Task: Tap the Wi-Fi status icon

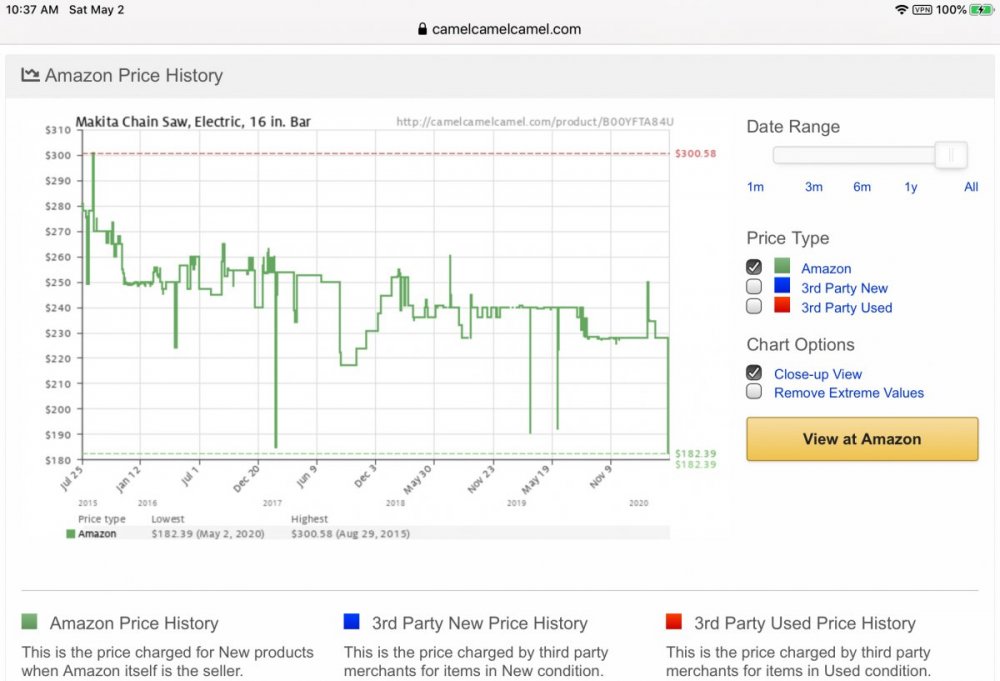Action: click(901, 9)
